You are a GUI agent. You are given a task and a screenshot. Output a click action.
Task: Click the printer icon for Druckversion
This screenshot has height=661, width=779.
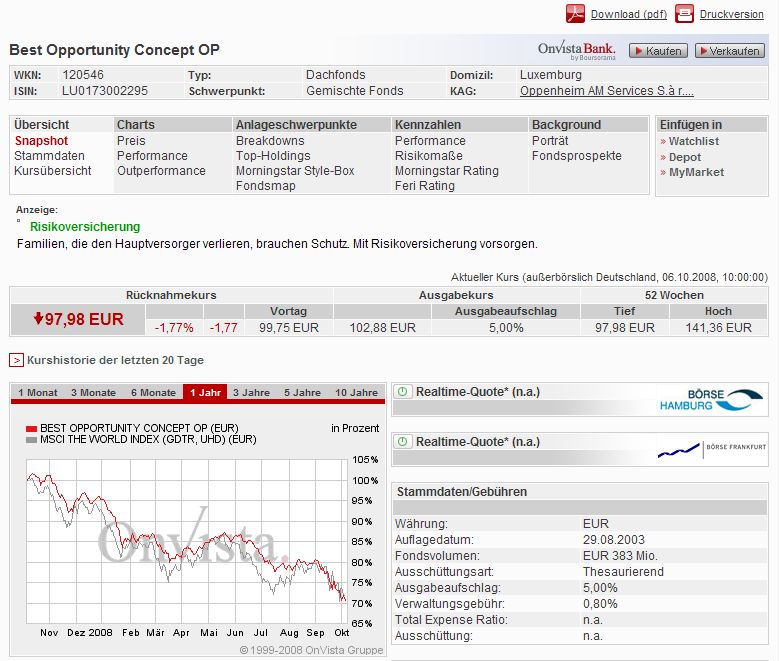click(x=684, y=13)
